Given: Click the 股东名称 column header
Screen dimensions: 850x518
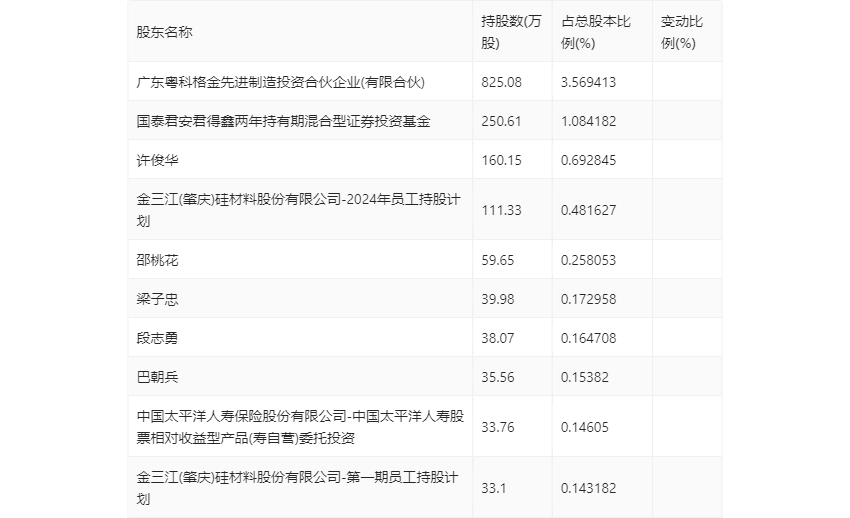Looking at the screenshot, I should (x=164, y=32).
